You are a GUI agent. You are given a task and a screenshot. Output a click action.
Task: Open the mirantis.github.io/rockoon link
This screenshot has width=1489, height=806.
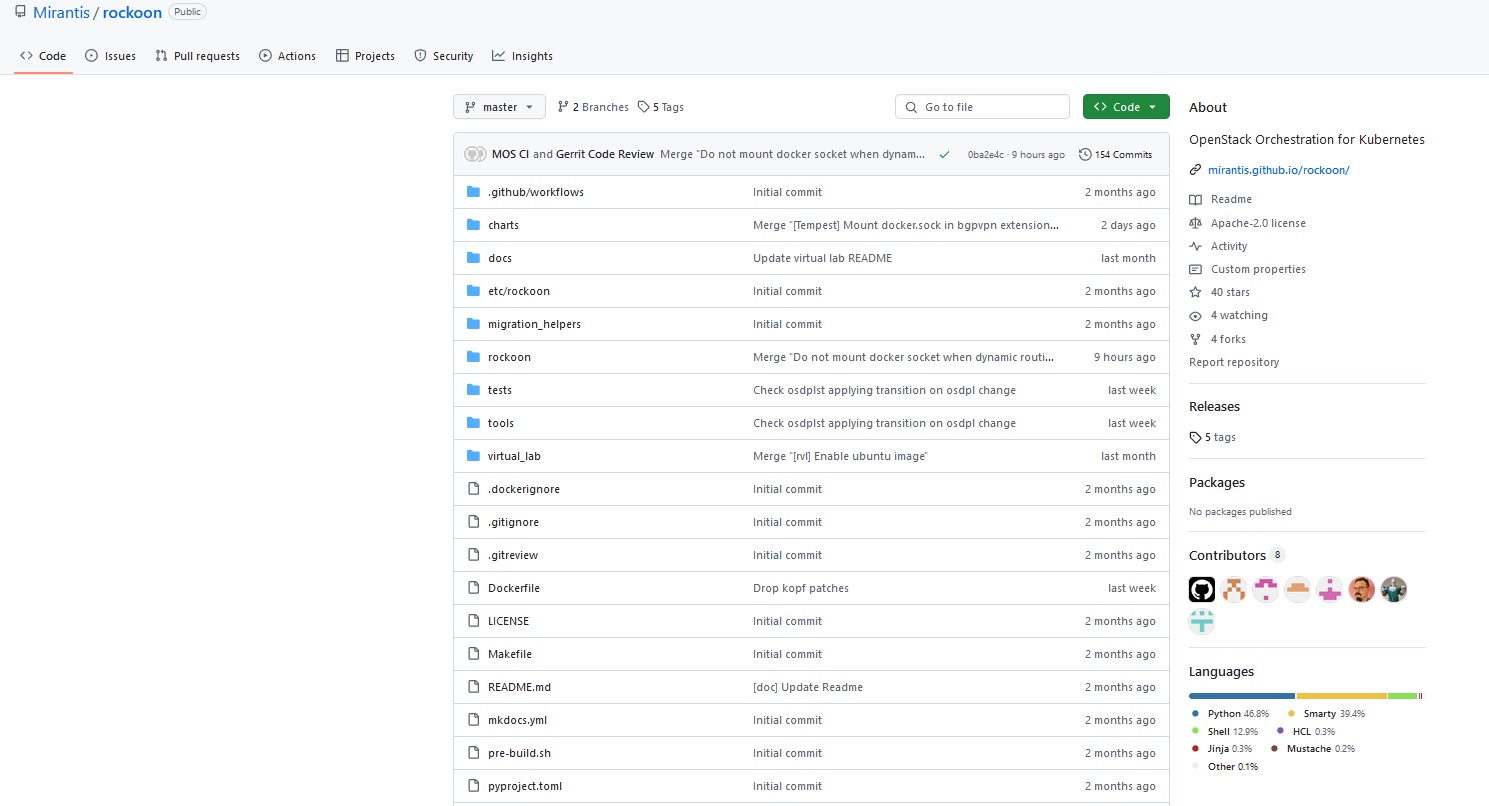click(x=1278, y=169)
